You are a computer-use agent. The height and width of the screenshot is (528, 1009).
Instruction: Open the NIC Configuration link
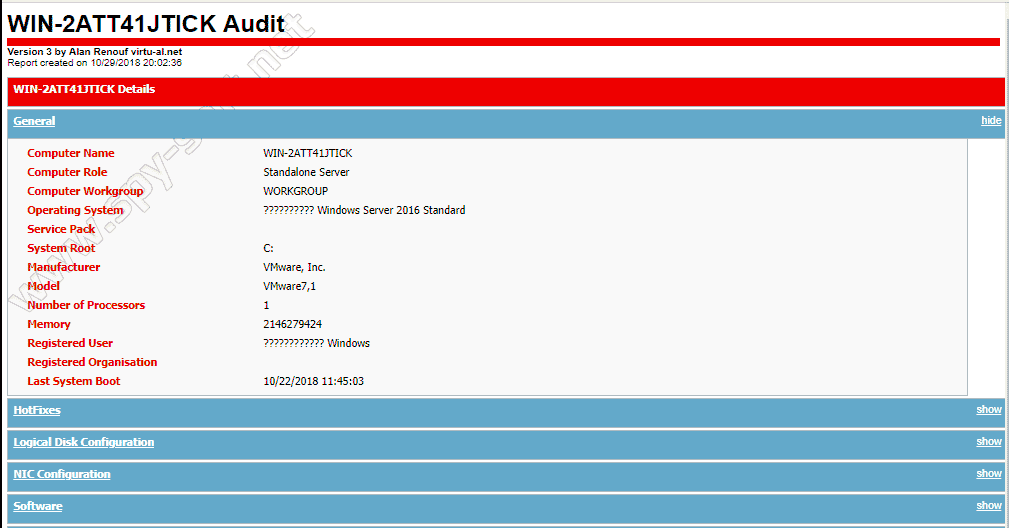[x=62, y=475]
